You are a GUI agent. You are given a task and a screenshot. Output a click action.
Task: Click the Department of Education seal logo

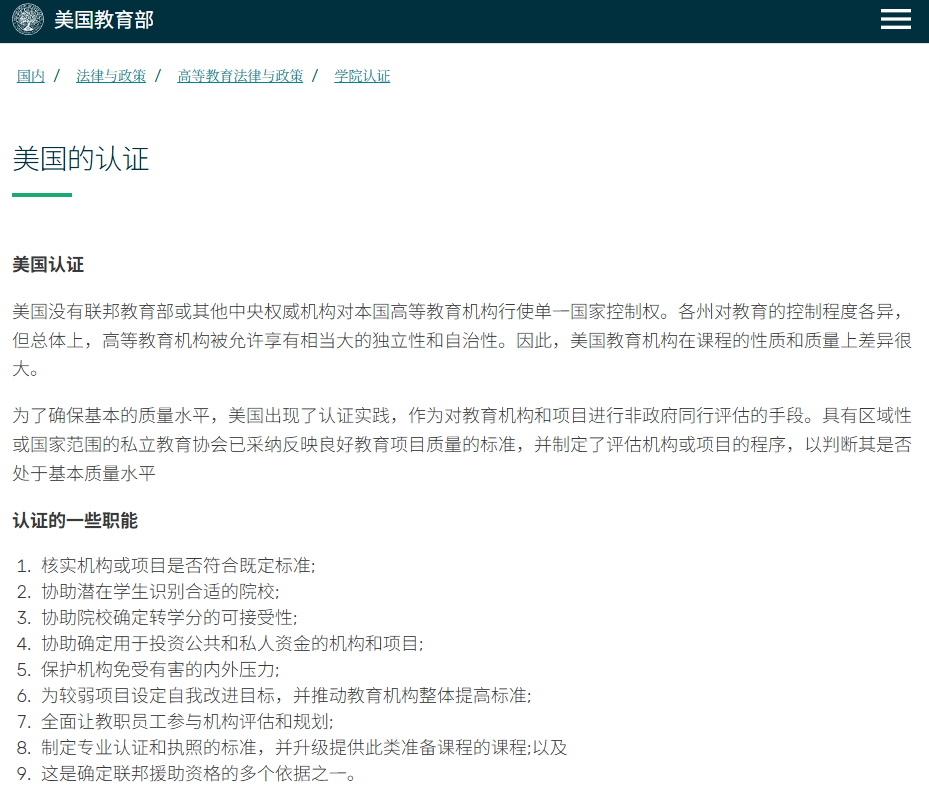click(28, 20)
